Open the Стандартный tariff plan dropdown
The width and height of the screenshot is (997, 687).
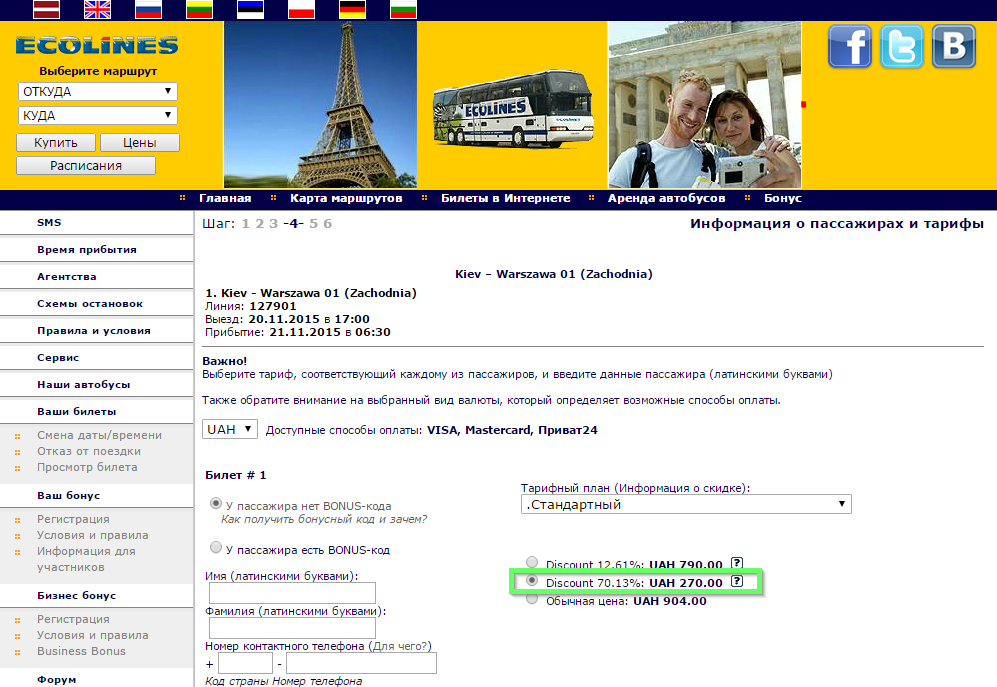click(686, 504)
